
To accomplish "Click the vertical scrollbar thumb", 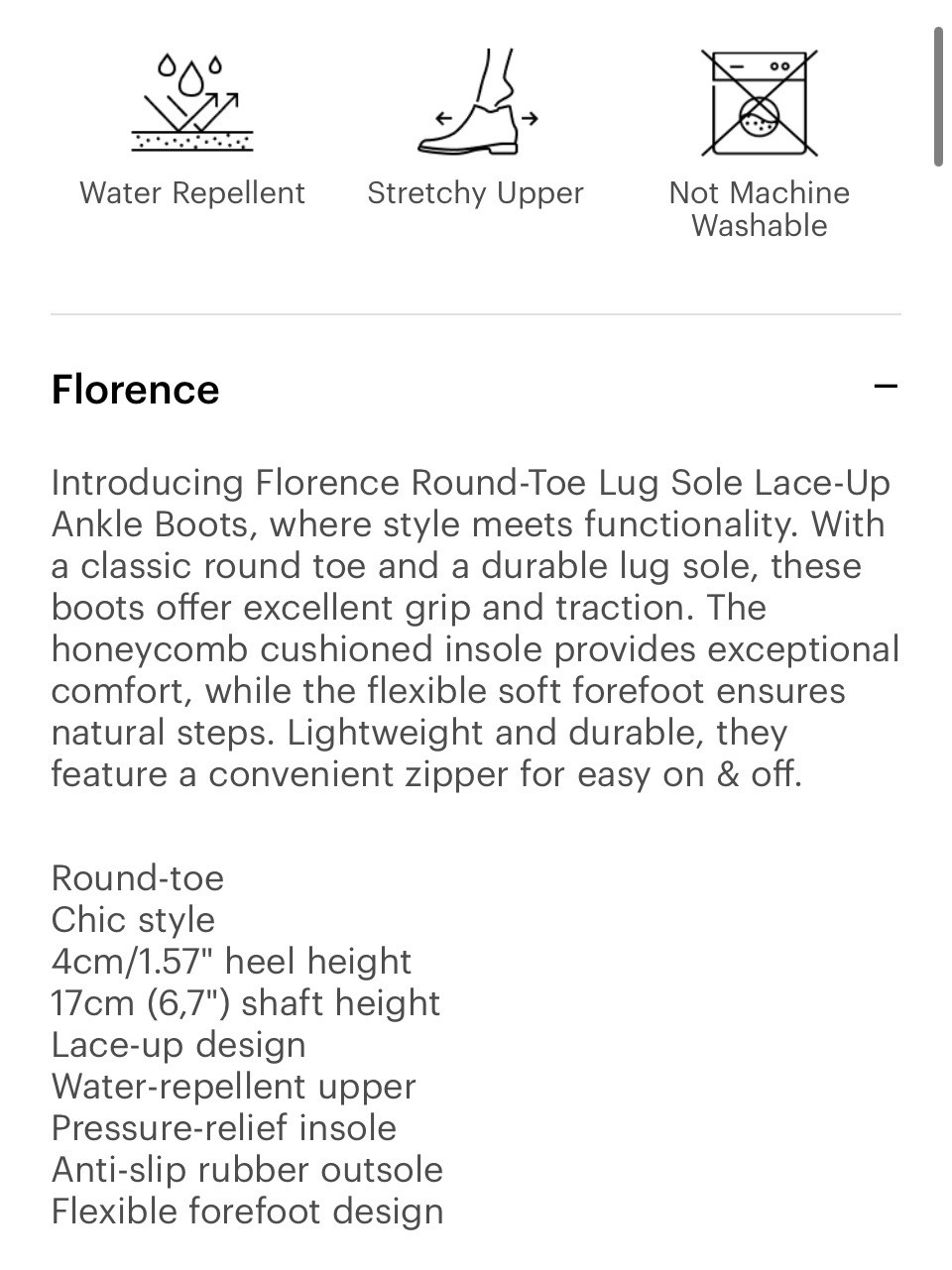I will click(938, 97).
